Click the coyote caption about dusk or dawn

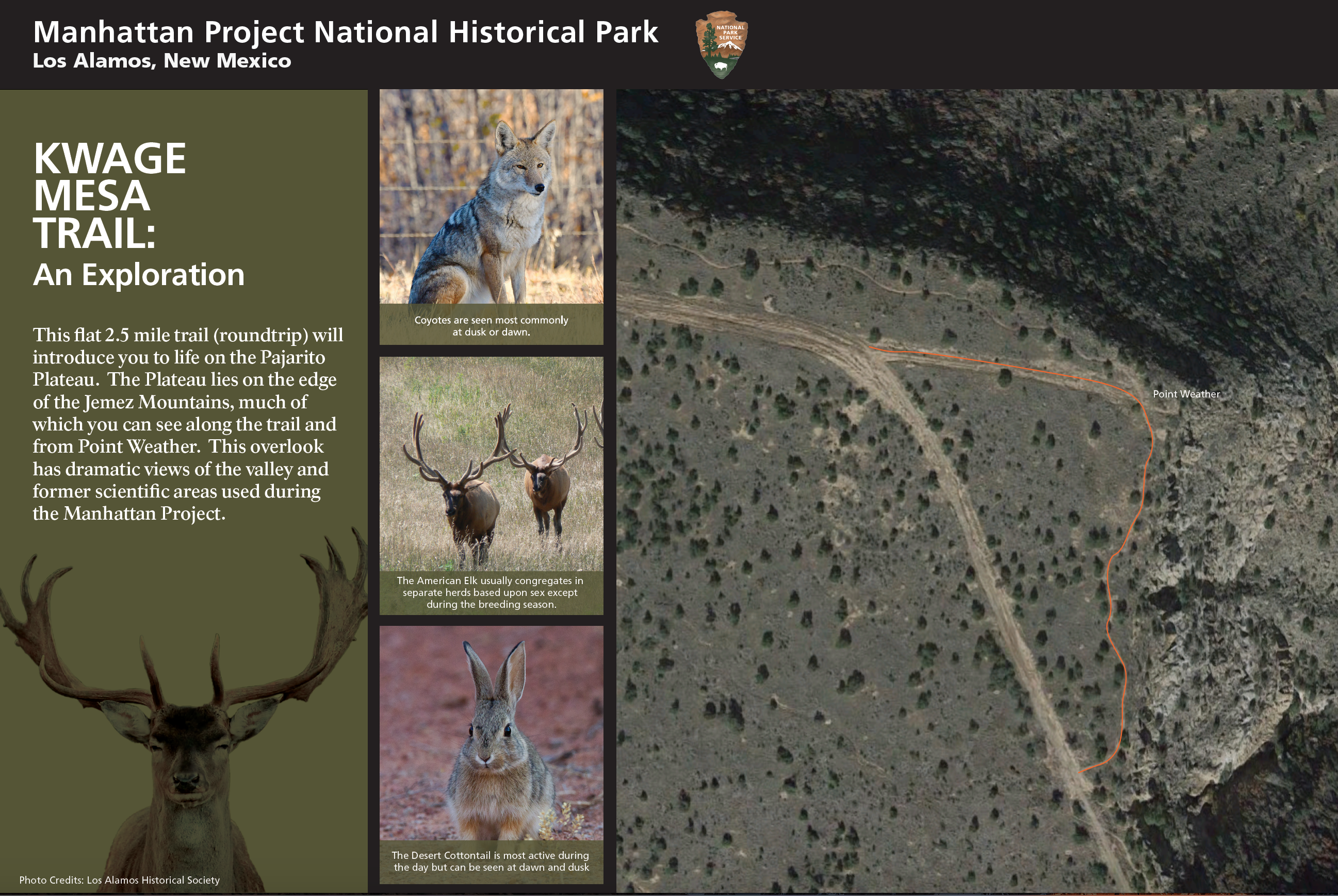pyautogui.click(x=491, y=326)
